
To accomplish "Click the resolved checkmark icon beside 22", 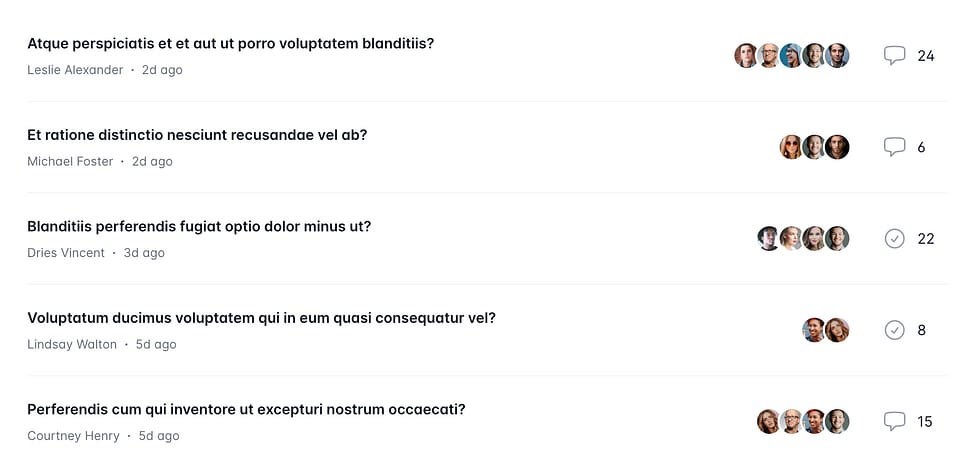I will tap(894, 239).
